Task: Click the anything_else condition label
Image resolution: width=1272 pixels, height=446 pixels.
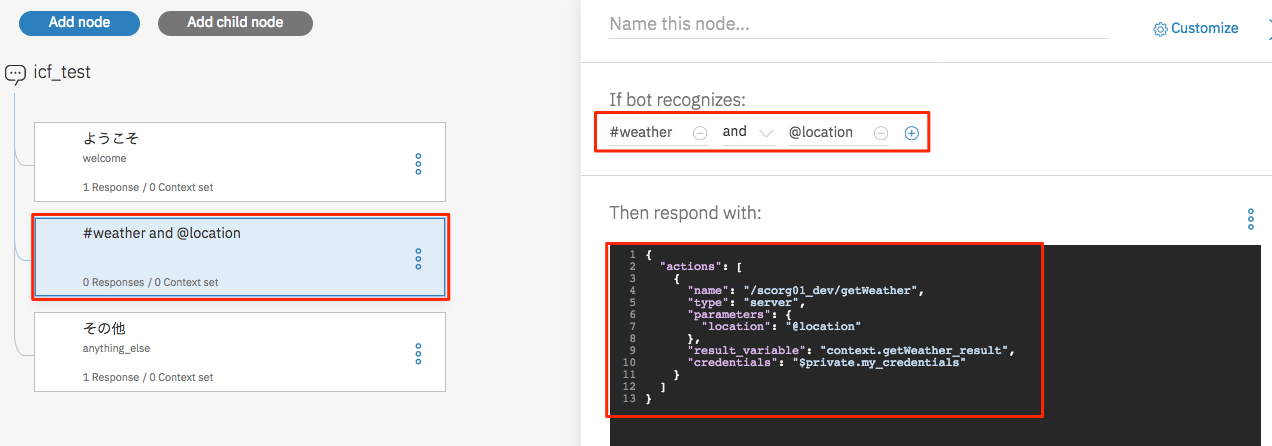Action: (115, 348)
